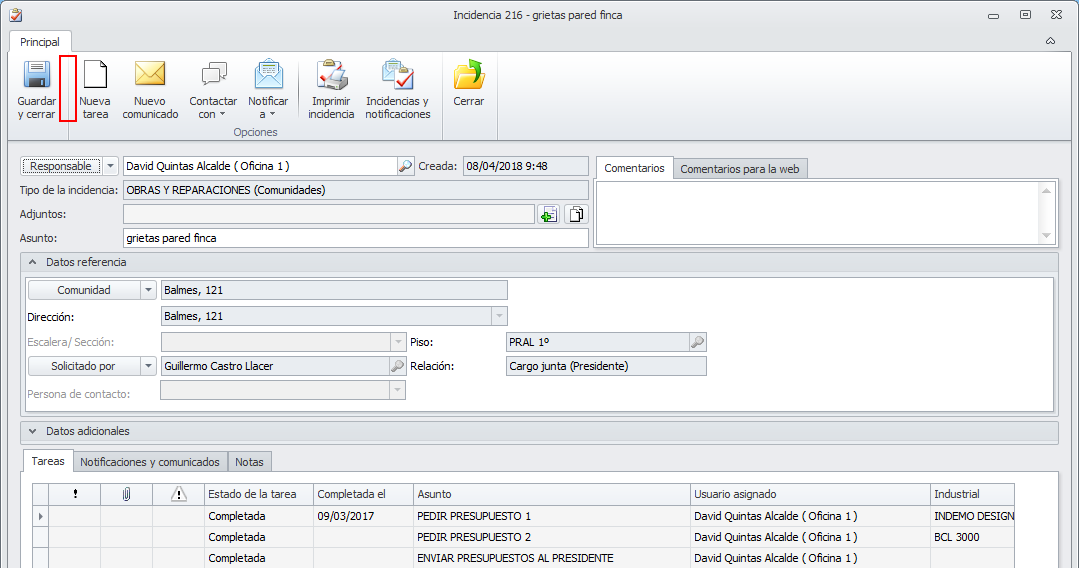
Task: Add an attachment with the green plus icon
Action: point(548,214)
